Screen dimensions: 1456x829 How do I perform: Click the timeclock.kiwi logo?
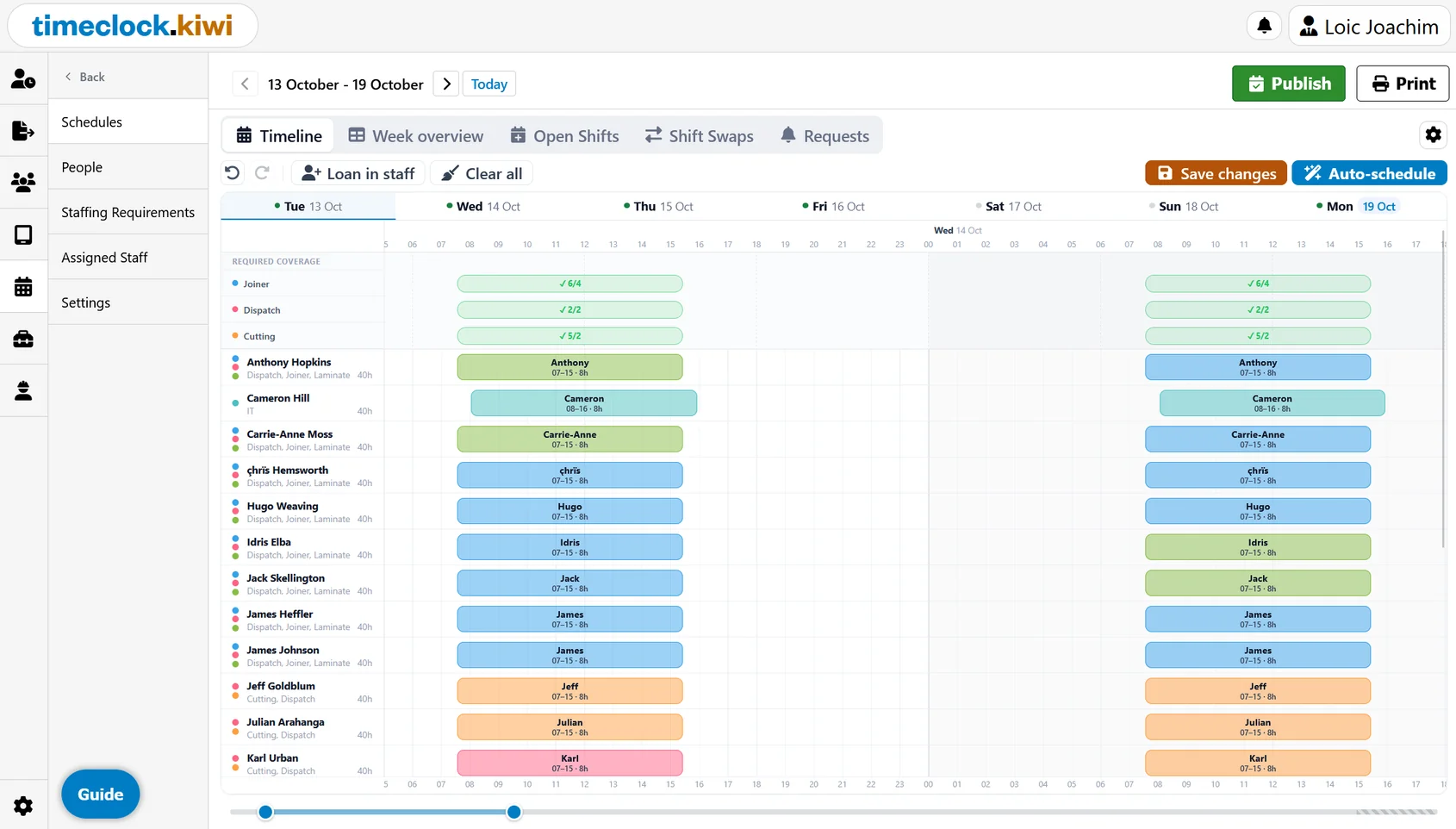coord(133,25)
